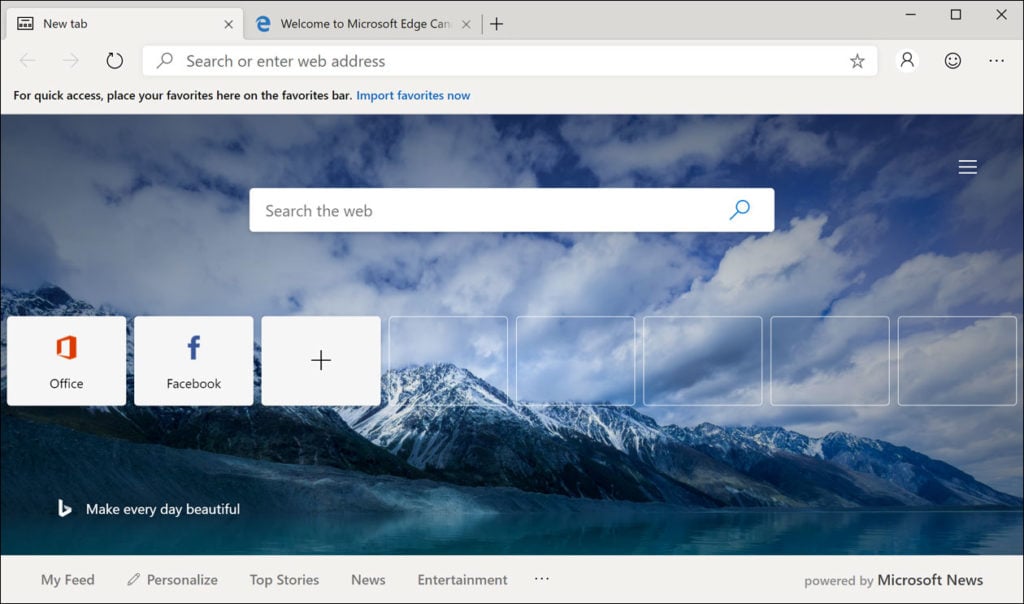This screenshot has height=604, width=1024.
Task: Click the search magnifier in the web search box
Action: click(739, 210)
